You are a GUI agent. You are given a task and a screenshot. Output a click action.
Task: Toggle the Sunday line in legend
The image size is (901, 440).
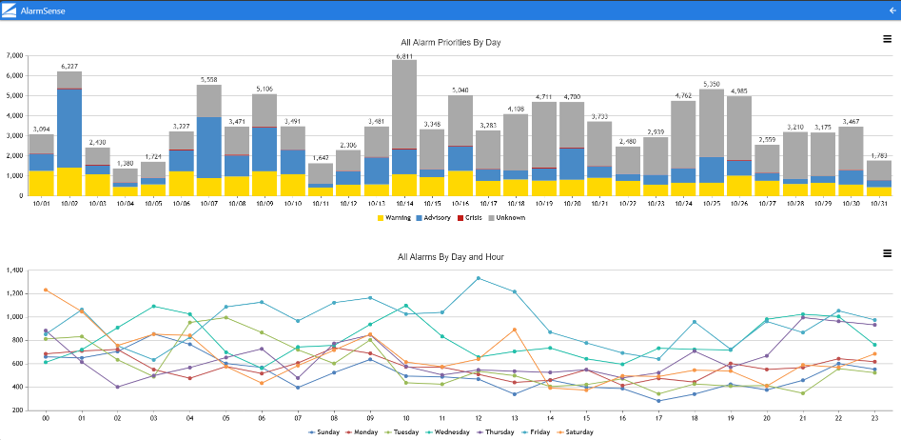click(324, 431)
